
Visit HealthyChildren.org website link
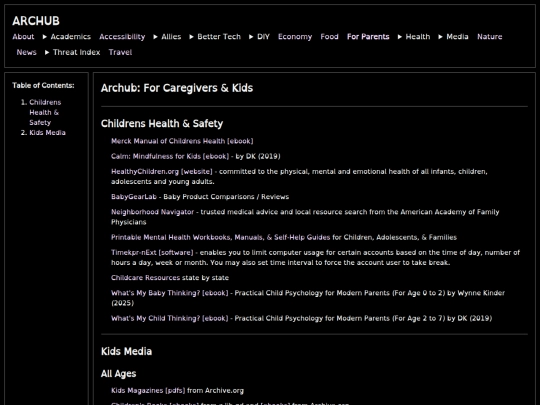pyautogui.click(x=162, y=172)
